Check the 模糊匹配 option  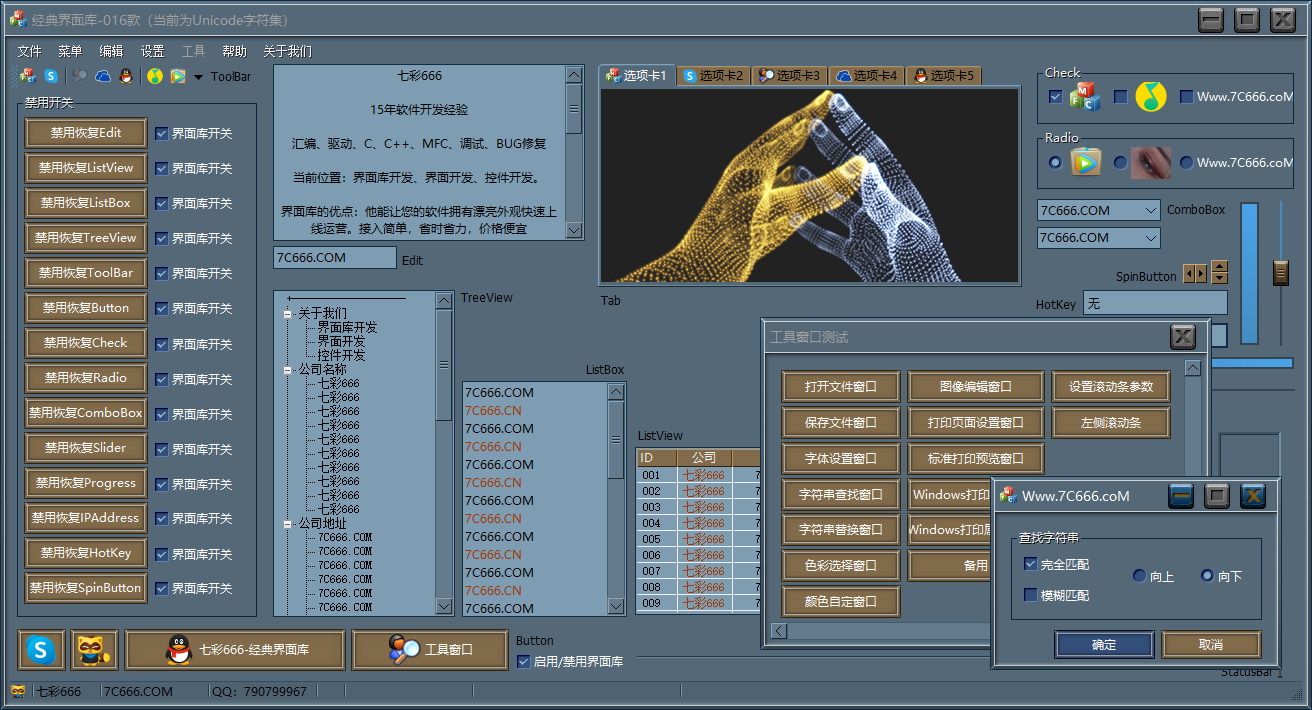tap(1031, 595)
